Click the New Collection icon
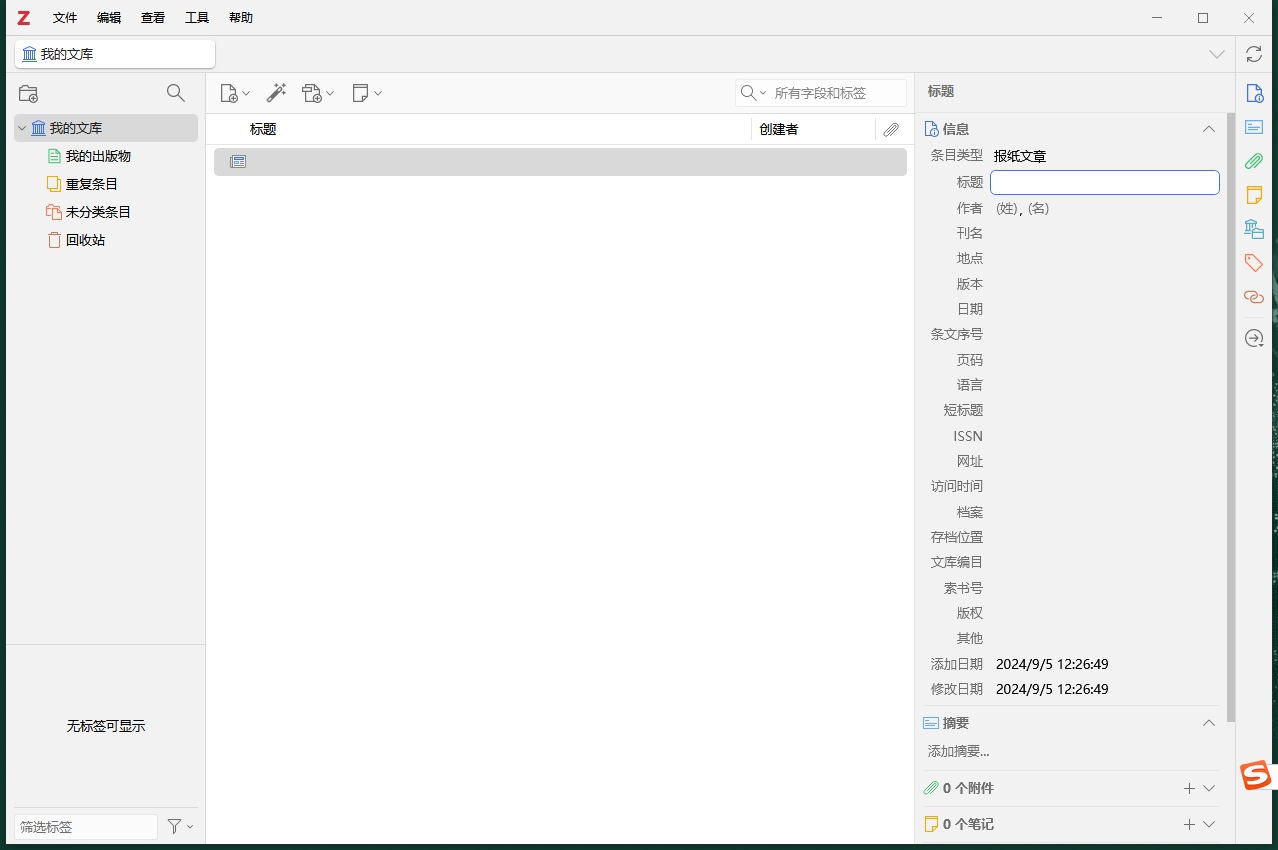Viewport: 1278px width, 850px height. 28,93
